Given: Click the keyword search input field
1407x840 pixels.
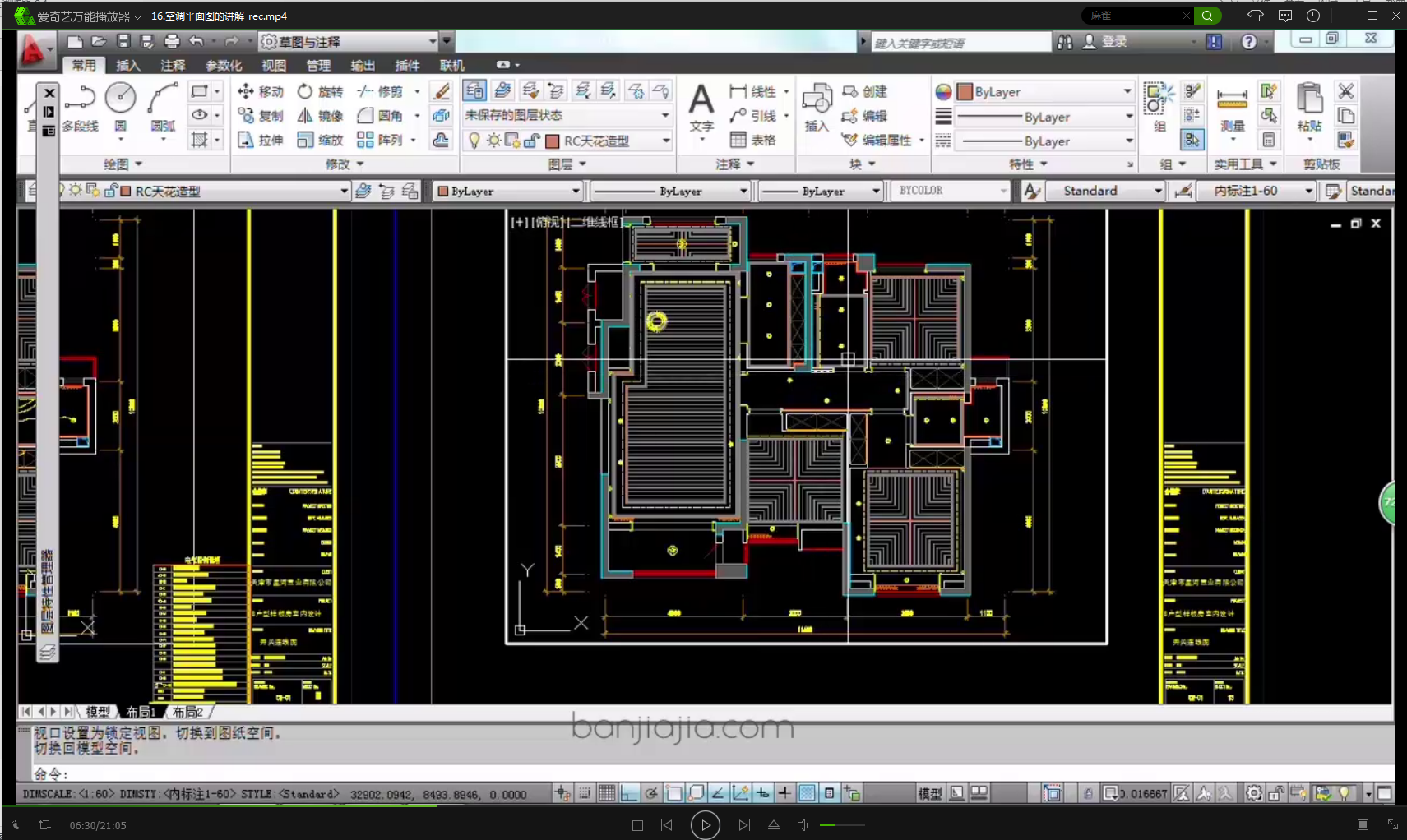Looking at the screenshot, I should [959, 43].
